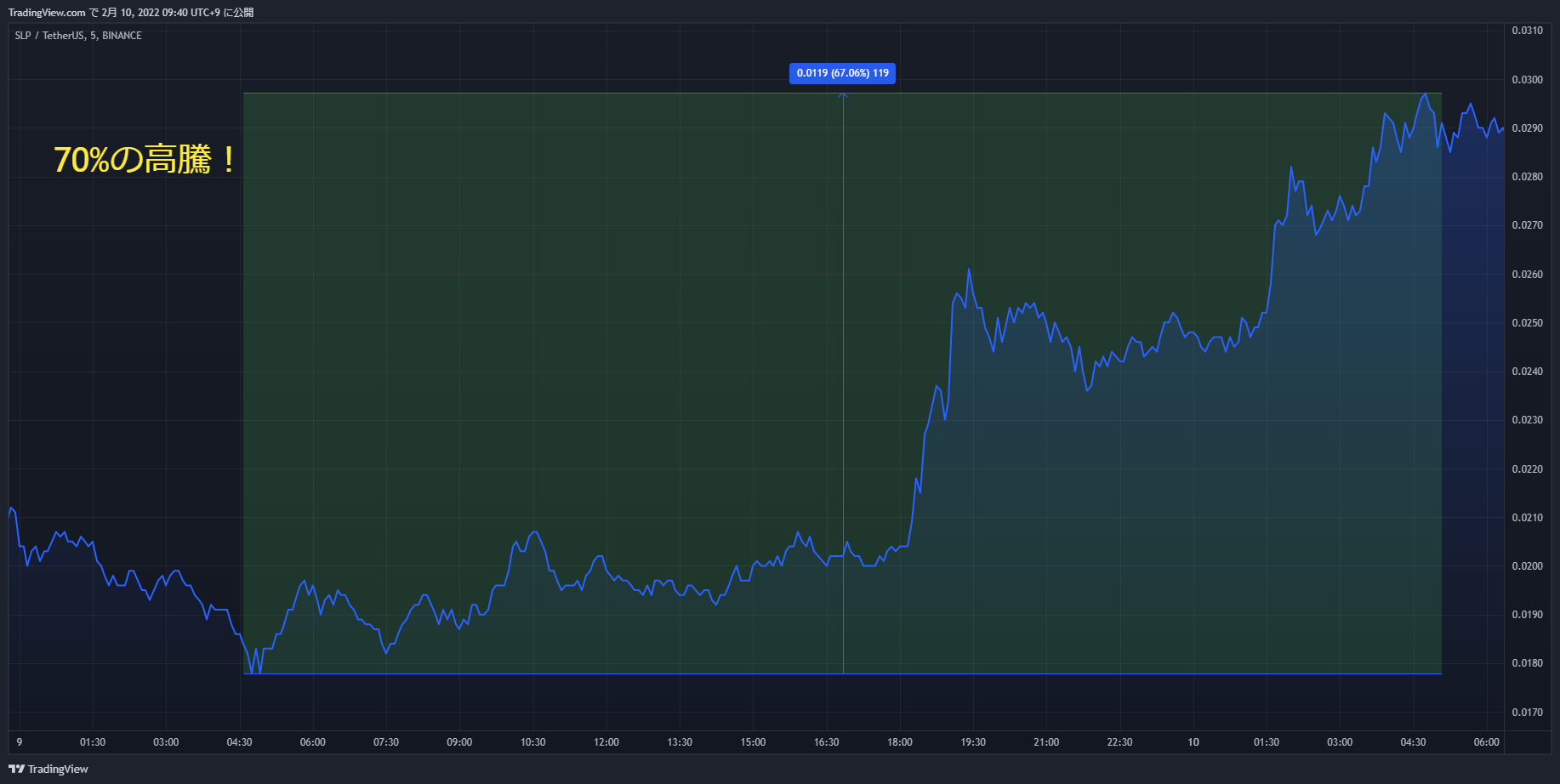The height and width of the screenshot is (784, 1560).
Task: Click the 0.0230 price axis label
Action: click(1527, 420)
